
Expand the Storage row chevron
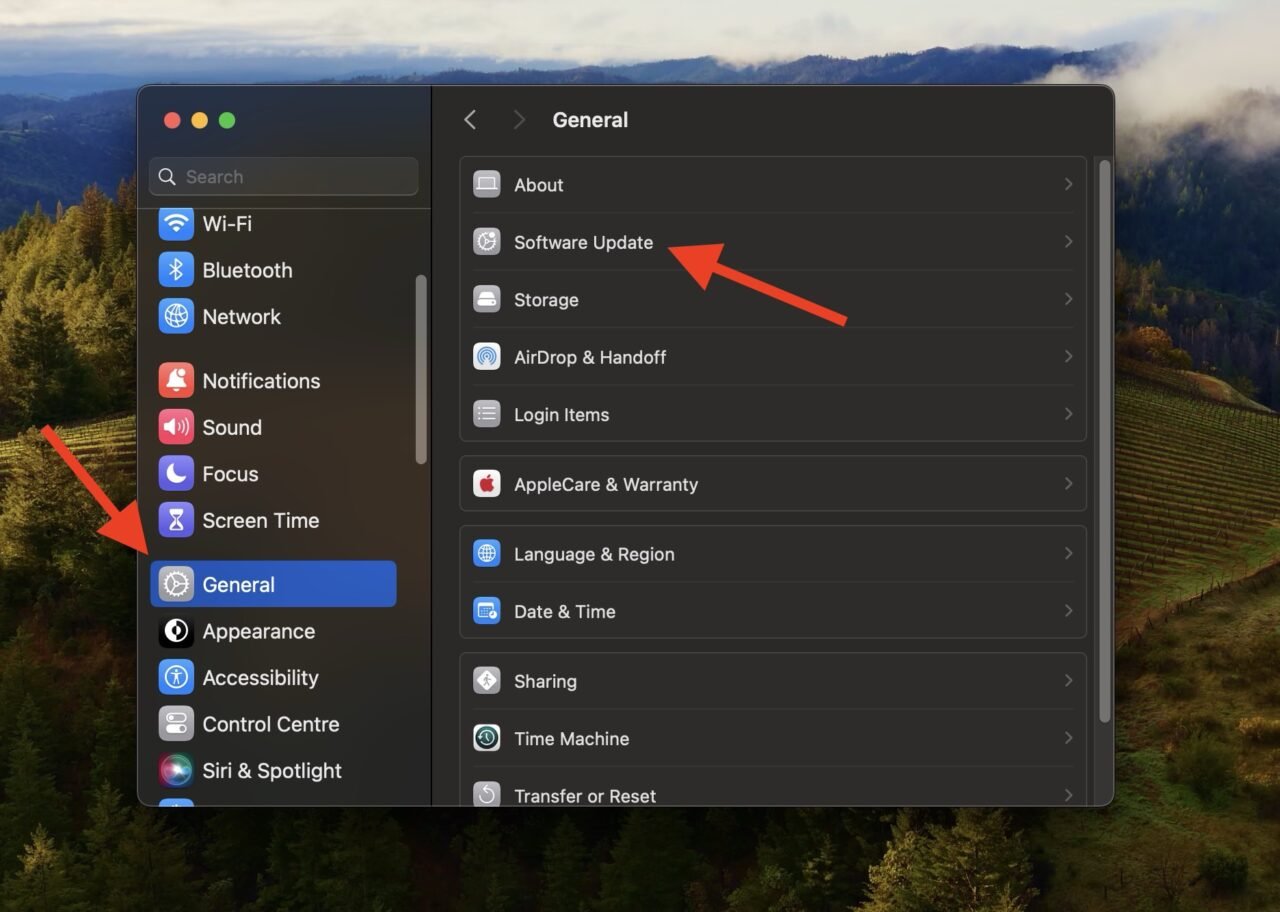point(1068,300)
